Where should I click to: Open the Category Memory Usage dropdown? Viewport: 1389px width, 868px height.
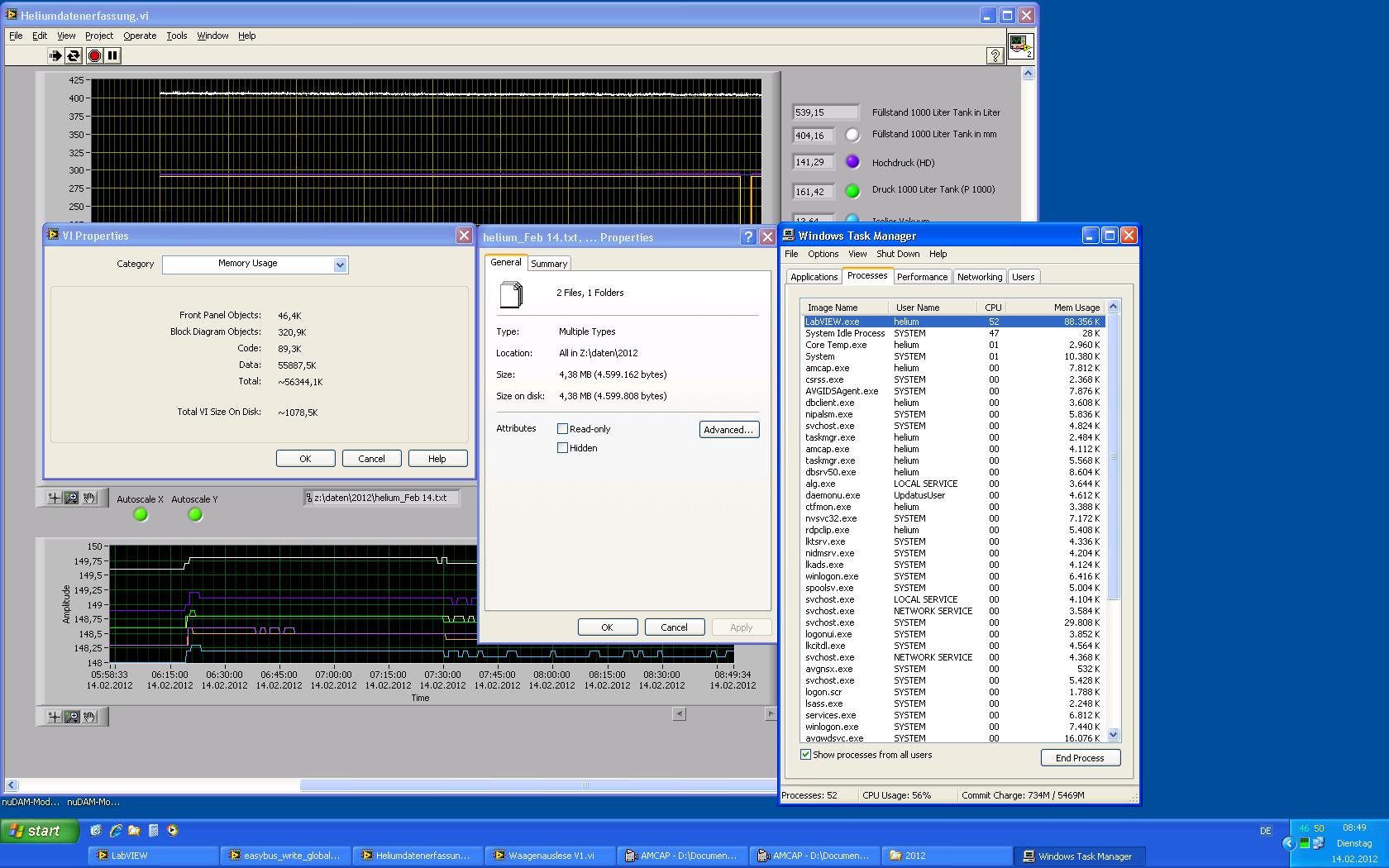(x=339, y=265)
